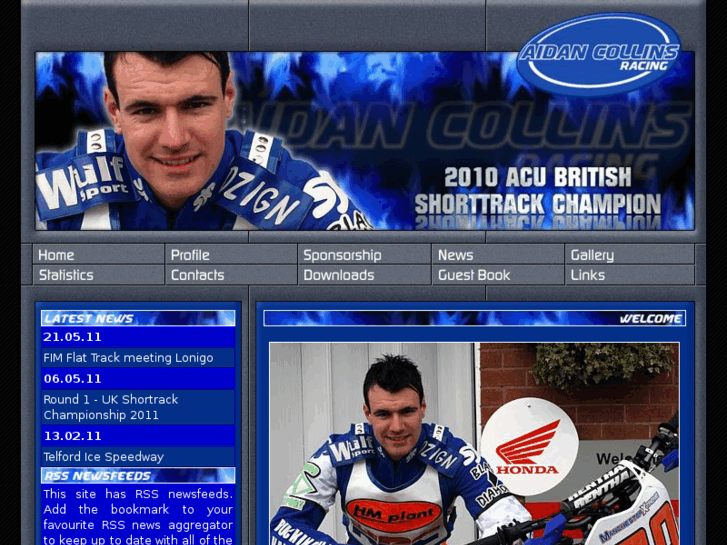
Task: Select the 06.05.11 news date
Action: point(72,379)
